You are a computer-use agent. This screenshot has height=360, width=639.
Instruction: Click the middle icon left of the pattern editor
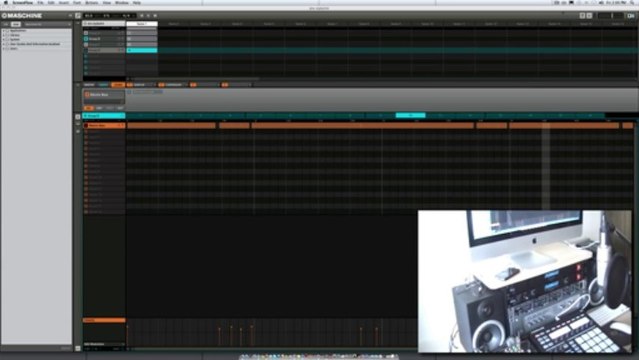coord(78,124)
